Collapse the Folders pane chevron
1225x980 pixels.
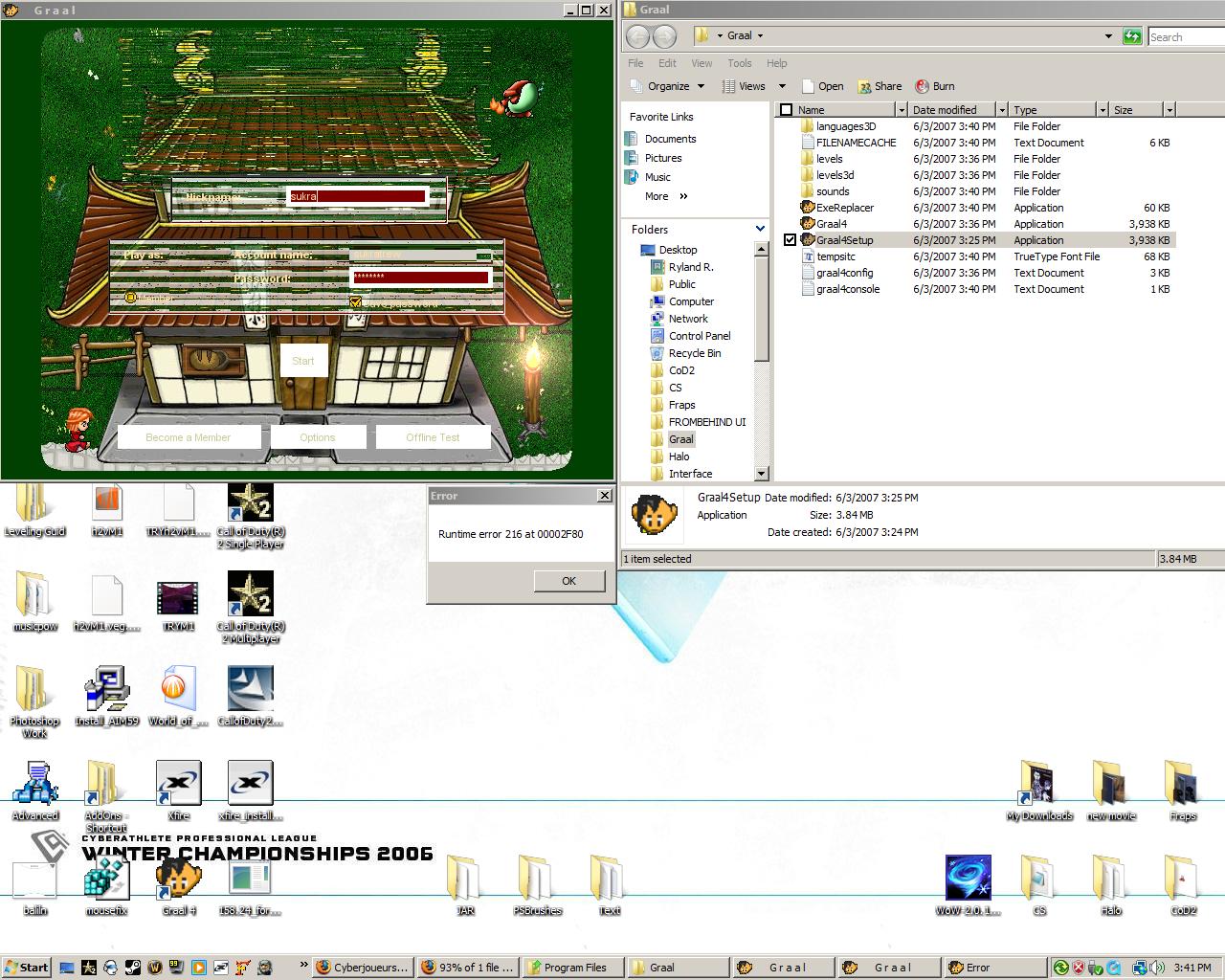(x=760, y=230)
